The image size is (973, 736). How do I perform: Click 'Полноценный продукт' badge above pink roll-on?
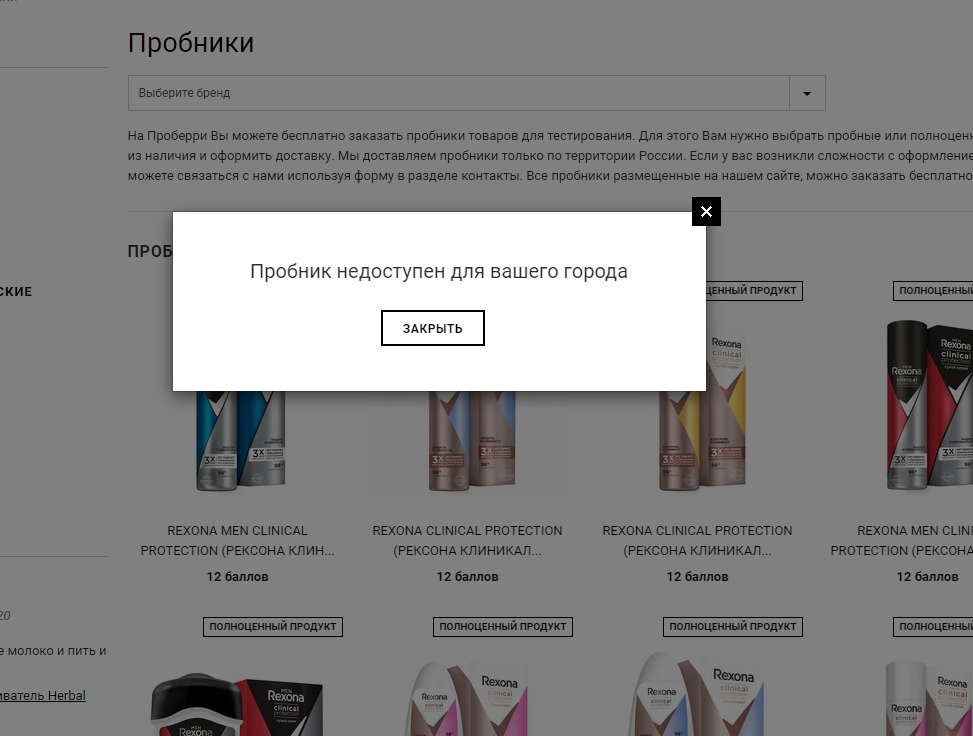(x=503, y=627)
